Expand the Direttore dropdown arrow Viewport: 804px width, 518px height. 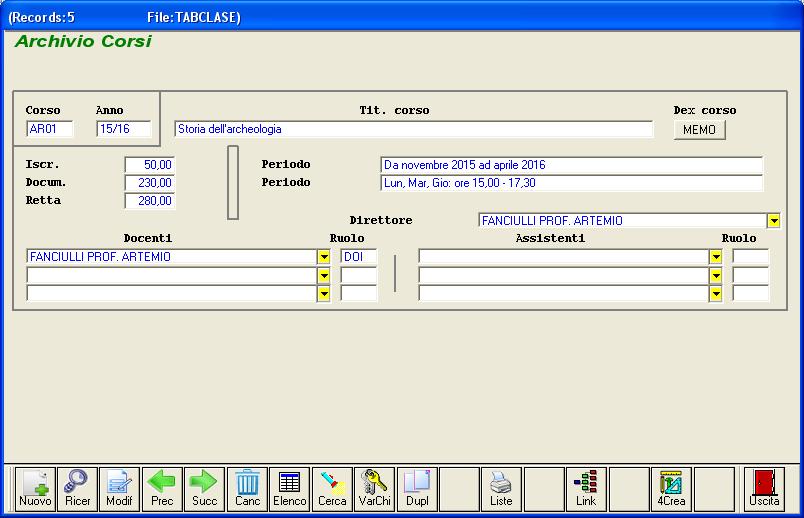(774, 221)
